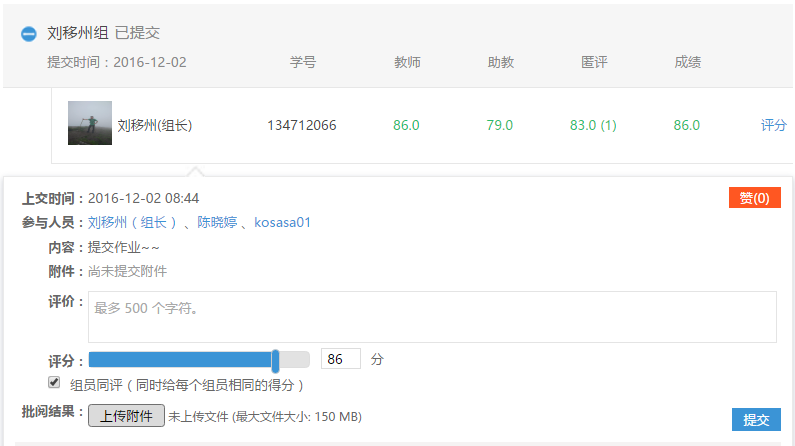Click the 刘移州组 已提交 group title

(x=103, y=33)
